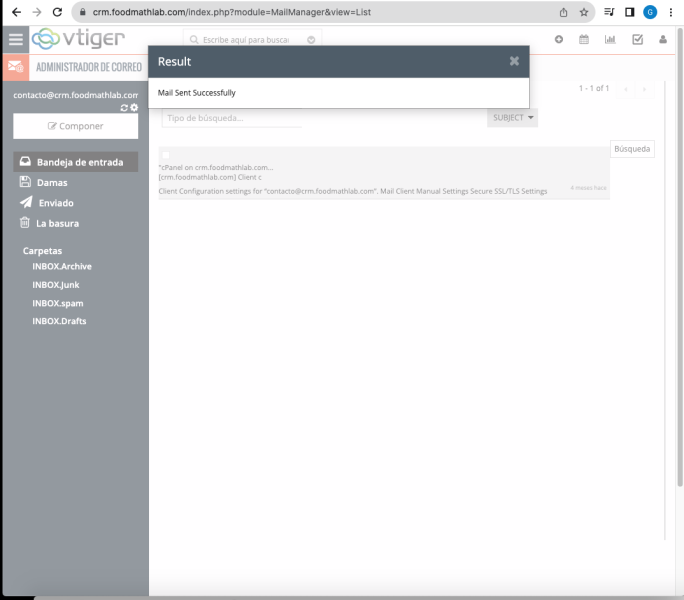Click the Búsqueda button
Viewport: 684px width, 600px height.
coord(632,149)
